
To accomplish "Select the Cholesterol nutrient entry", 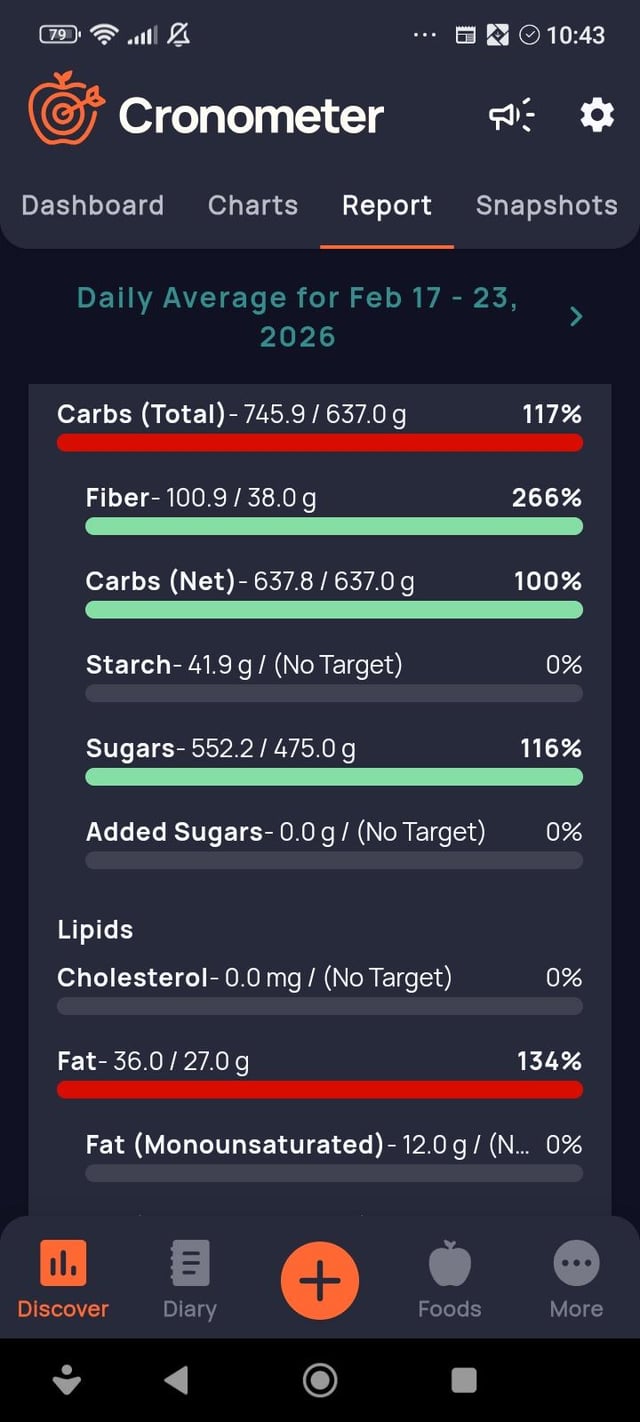I will click(254, 977).
